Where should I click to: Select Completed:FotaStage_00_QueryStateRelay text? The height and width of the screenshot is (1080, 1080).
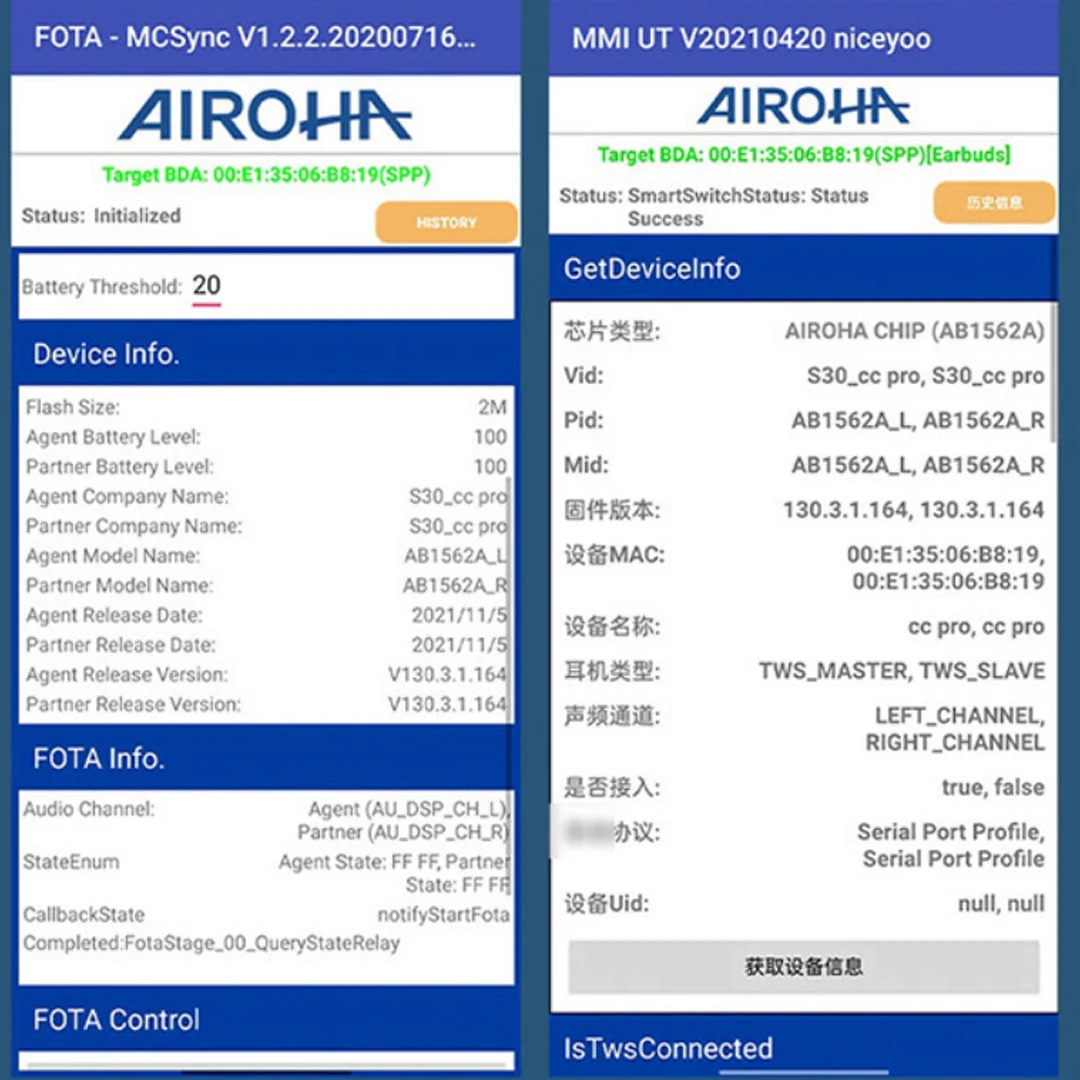click(211, 943)
